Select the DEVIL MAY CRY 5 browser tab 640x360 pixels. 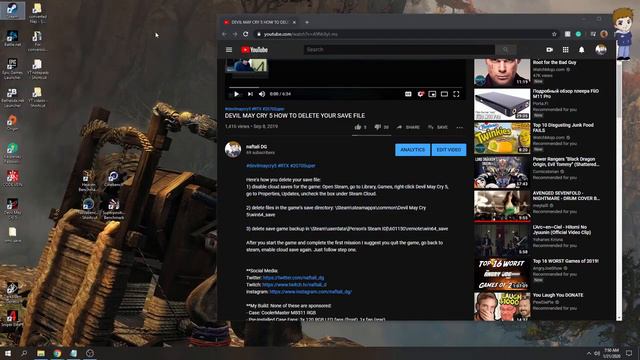260,22
